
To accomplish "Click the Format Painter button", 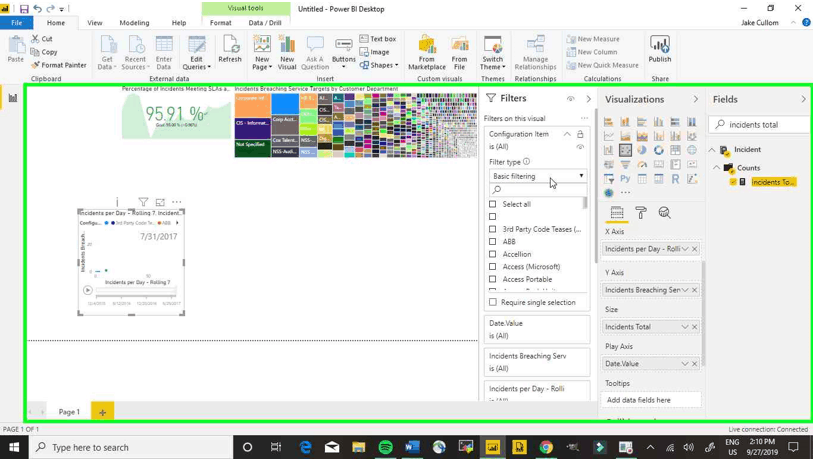I will coord(59,65).
